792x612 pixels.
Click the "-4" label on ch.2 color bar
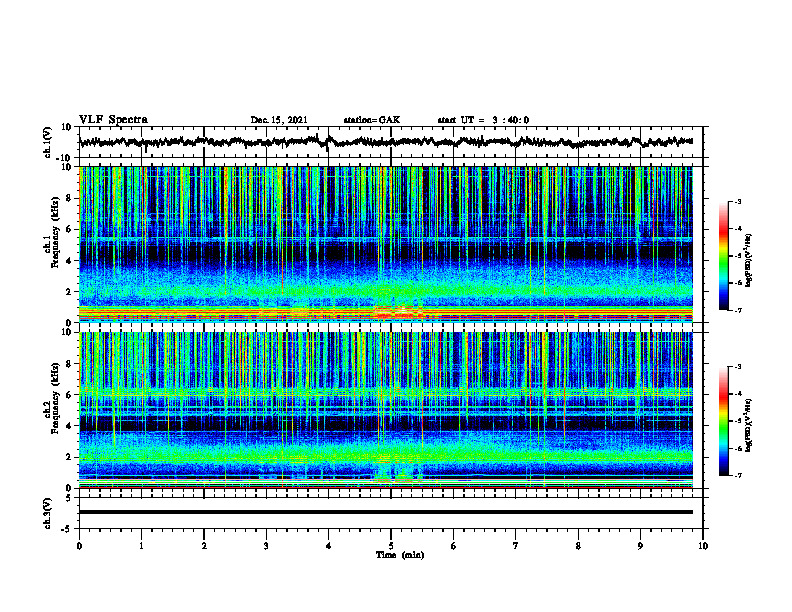[738, 394]
